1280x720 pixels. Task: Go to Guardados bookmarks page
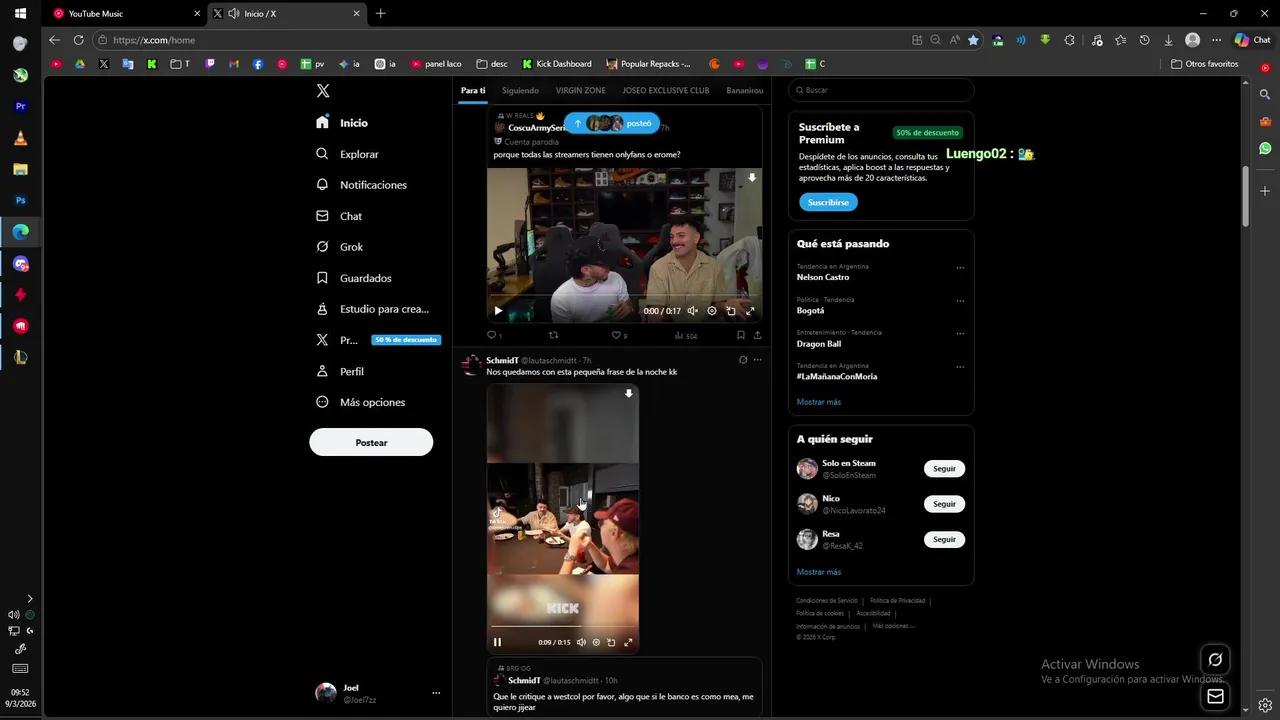(365, 278)
